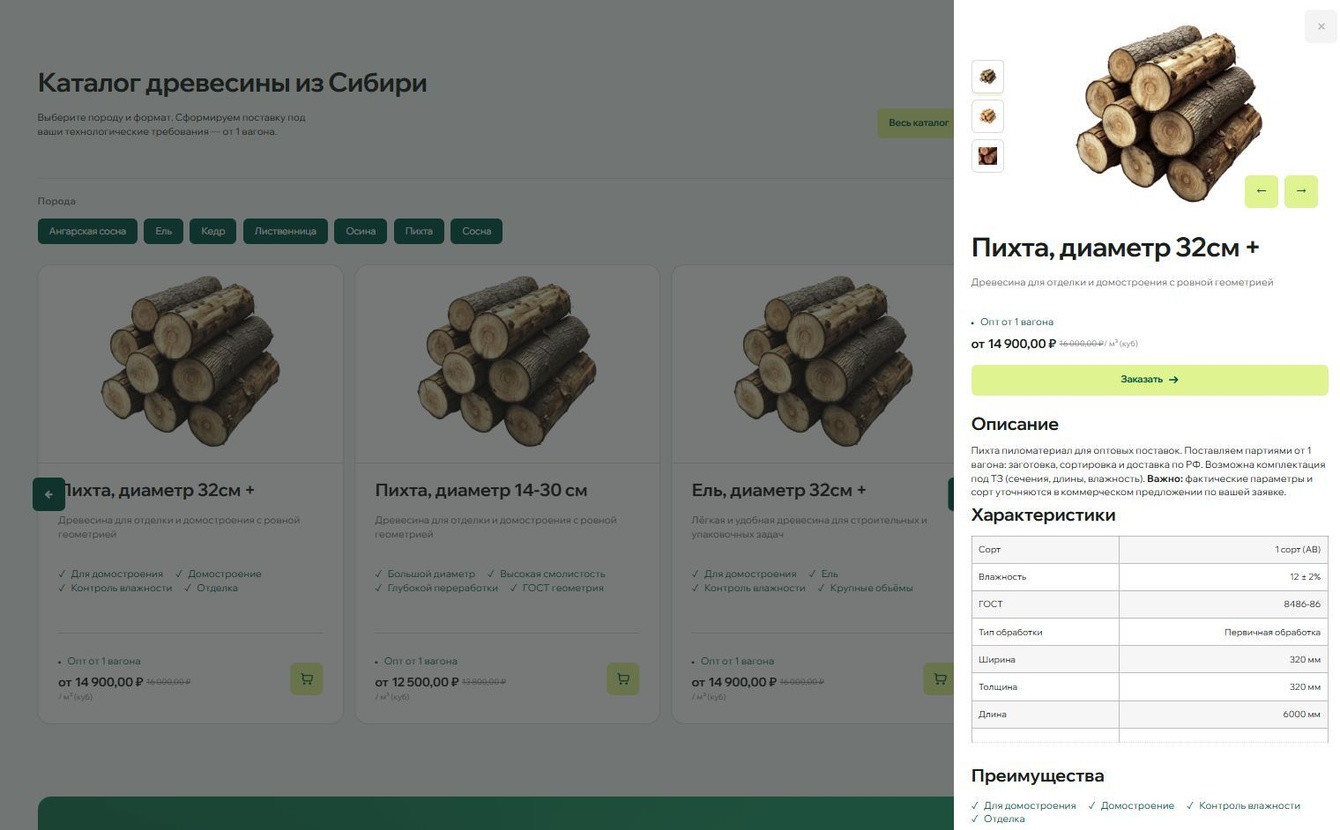Viewport: 1340px width, 830px height.
Task: Filter by Ангарская сосна species
Action: click(87, 231)
